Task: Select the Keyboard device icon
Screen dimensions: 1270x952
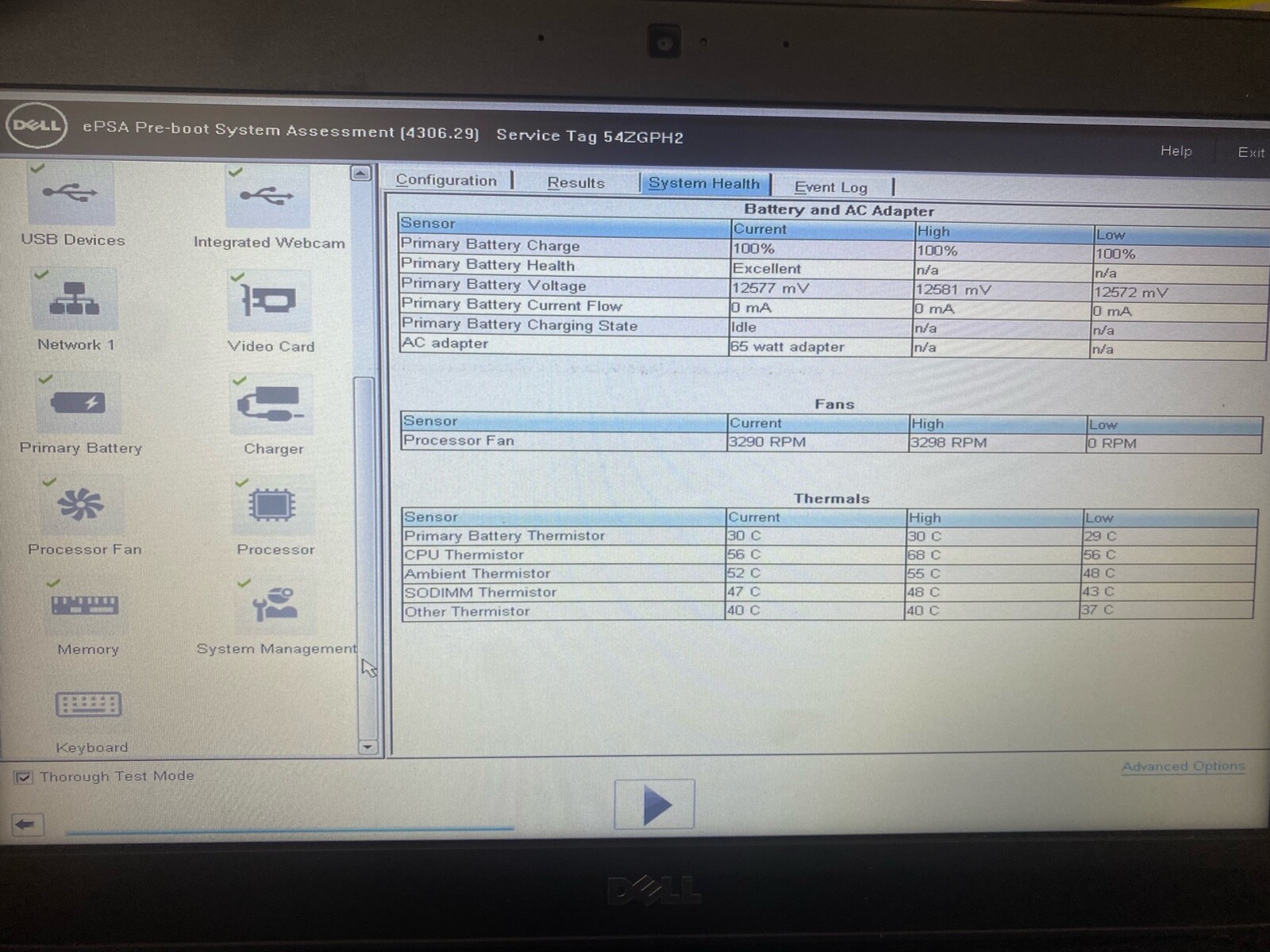Action: pyautogui.click(x=88, y=704)
